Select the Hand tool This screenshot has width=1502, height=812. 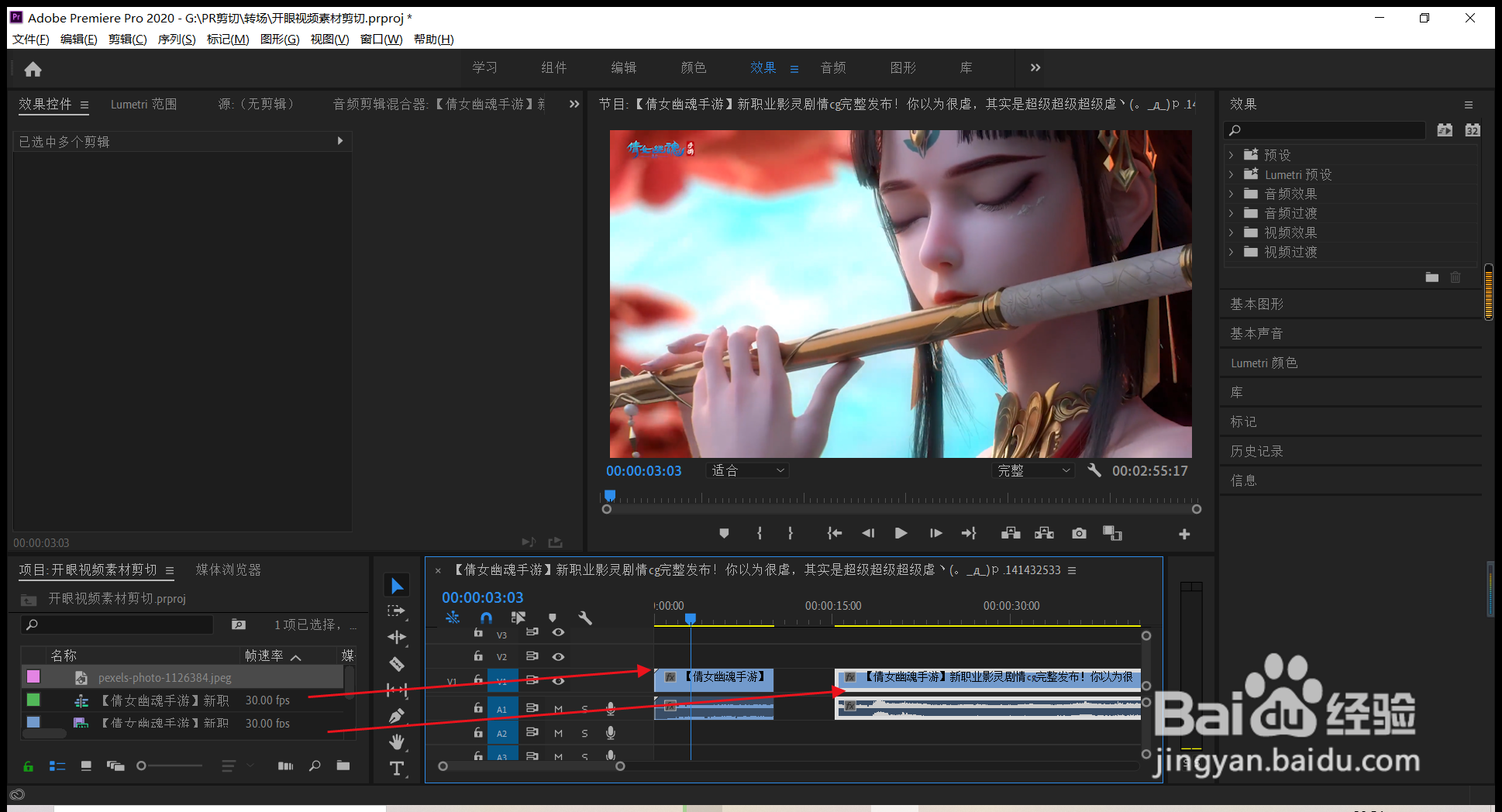click(x=397, y=742)
